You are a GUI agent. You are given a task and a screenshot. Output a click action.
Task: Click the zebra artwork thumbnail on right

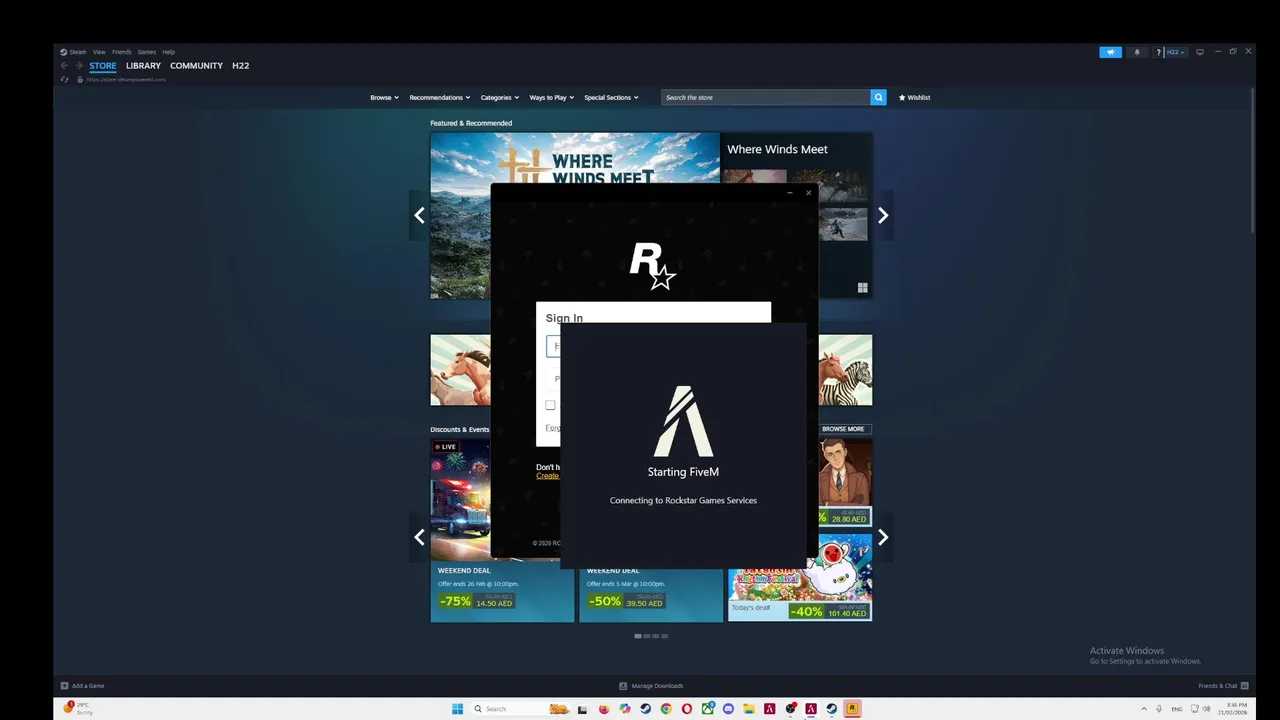tap(846, 370)
